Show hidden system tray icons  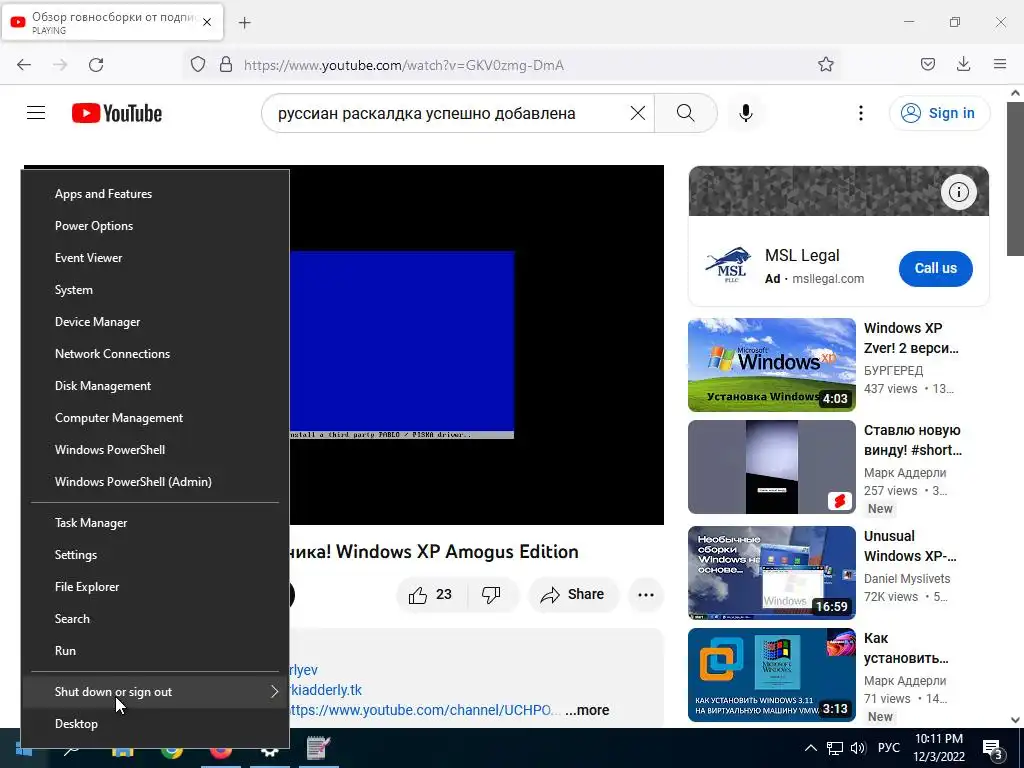[x=810, y=748]
